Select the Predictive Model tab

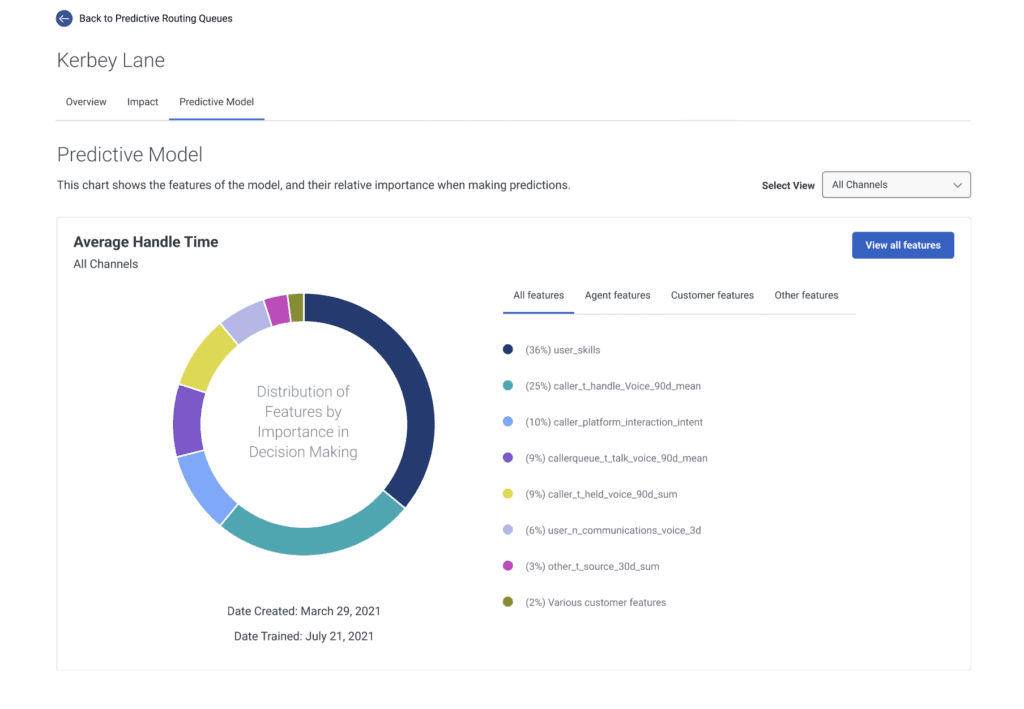pyautogui.click(x=216, y=102)
